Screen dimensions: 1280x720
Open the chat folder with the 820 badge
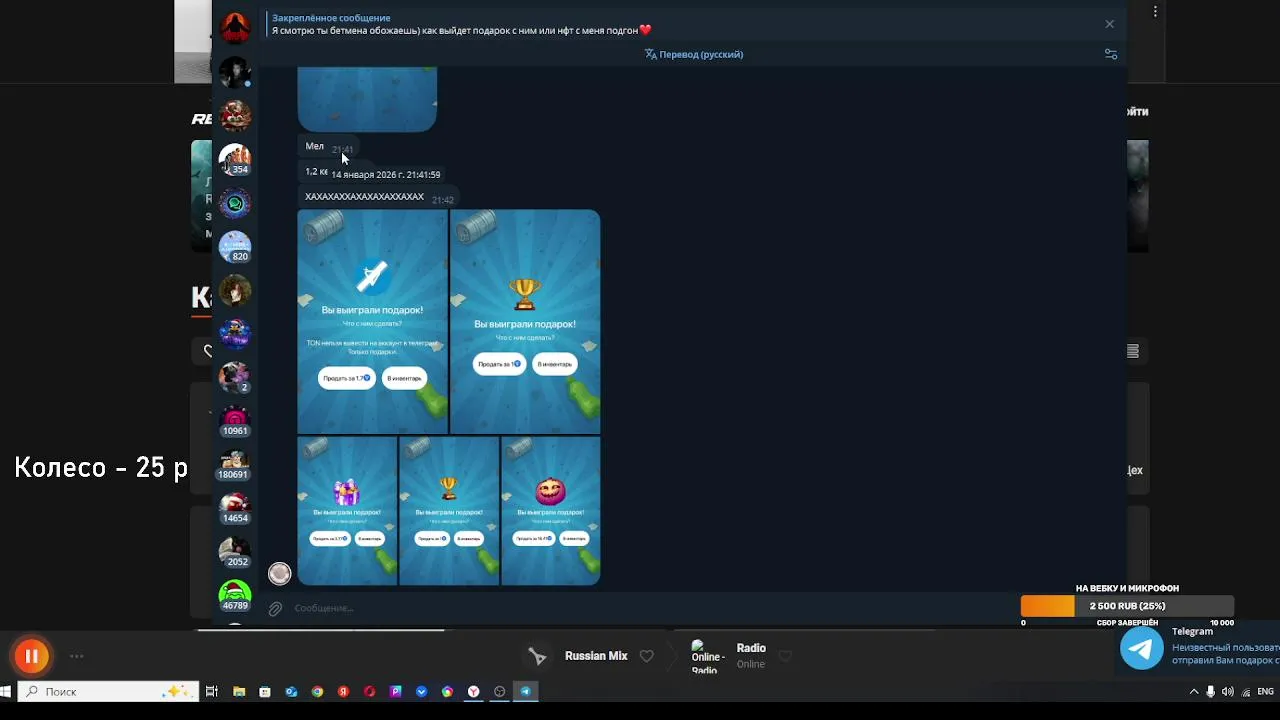(x=235, y=247)
